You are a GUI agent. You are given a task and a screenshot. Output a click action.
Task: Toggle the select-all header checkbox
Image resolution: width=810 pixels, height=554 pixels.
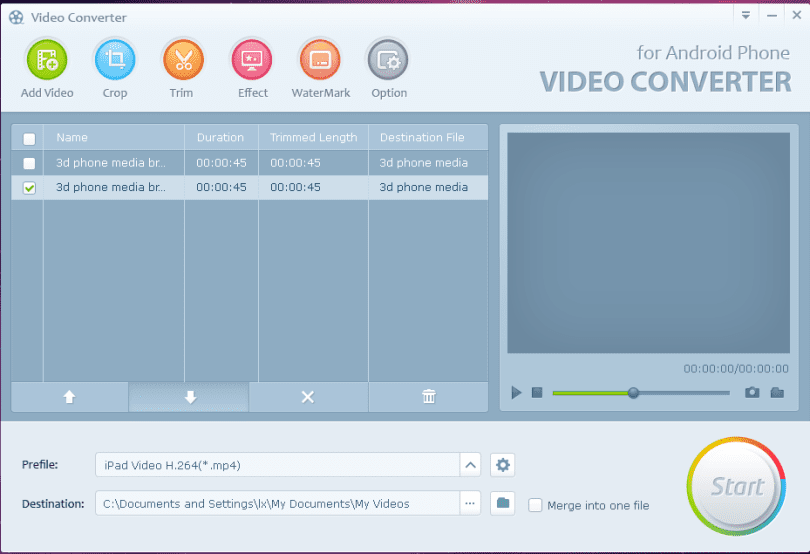click(29, 138)
